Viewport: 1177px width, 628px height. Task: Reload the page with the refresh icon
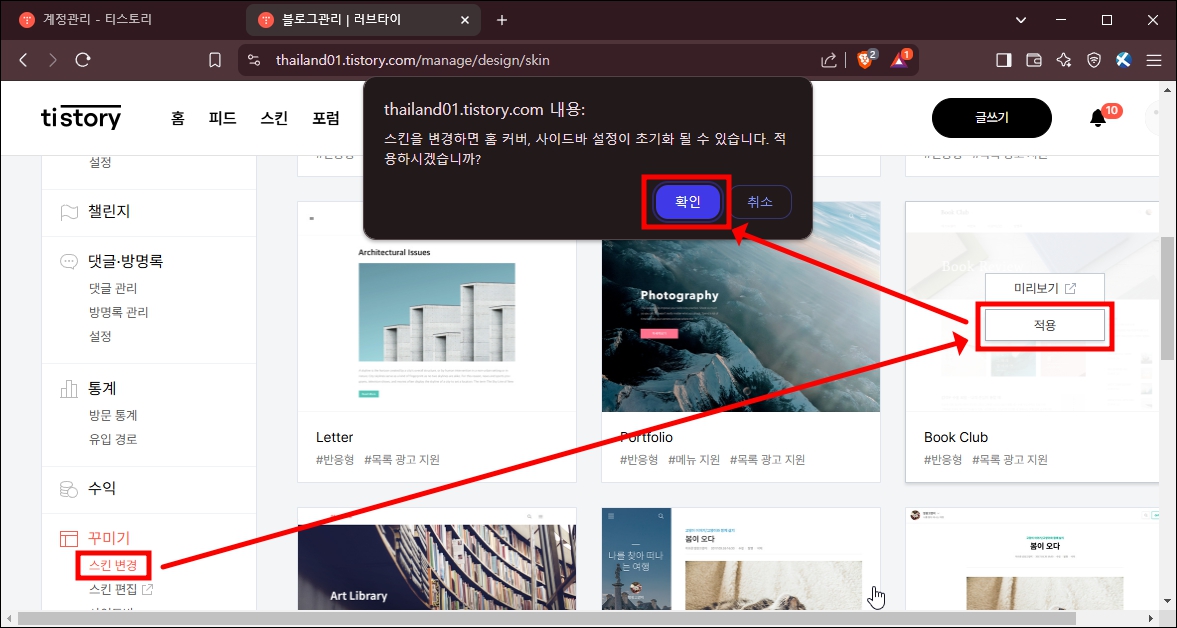83,59
